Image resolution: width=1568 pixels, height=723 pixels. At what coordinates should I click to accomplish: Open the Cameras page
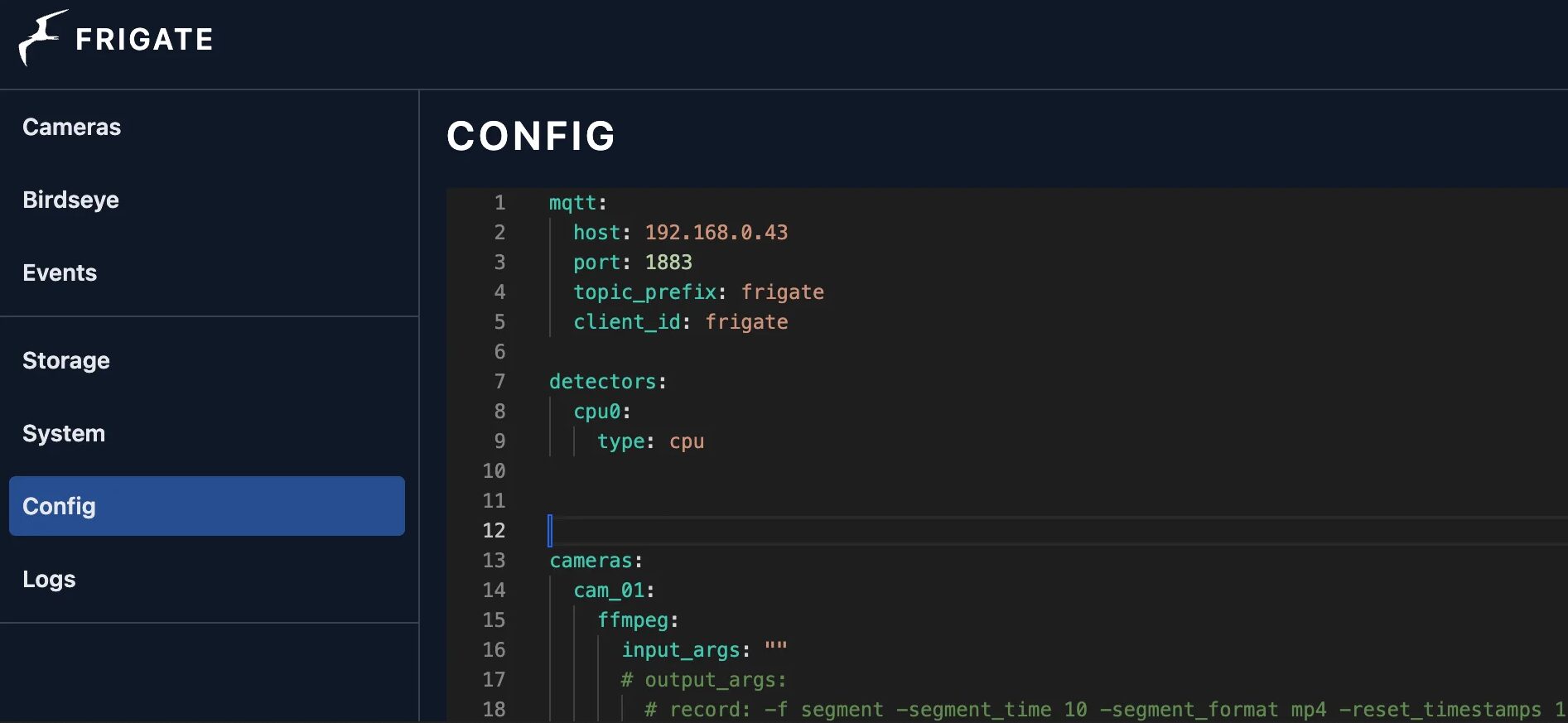click(72, 127)
